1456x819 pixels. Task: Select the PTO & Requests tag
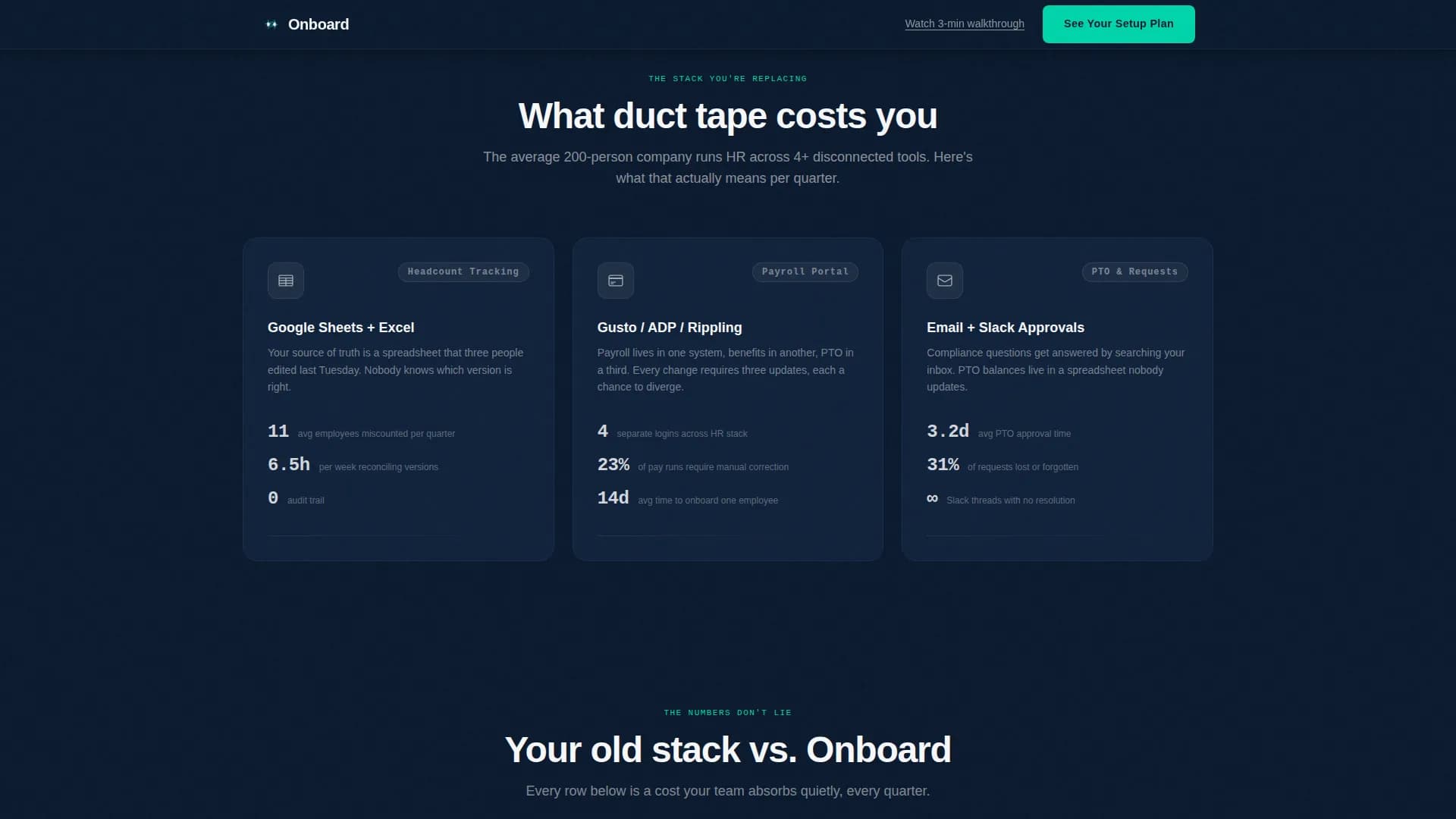pyautogui.click(x=1134, y=271)
